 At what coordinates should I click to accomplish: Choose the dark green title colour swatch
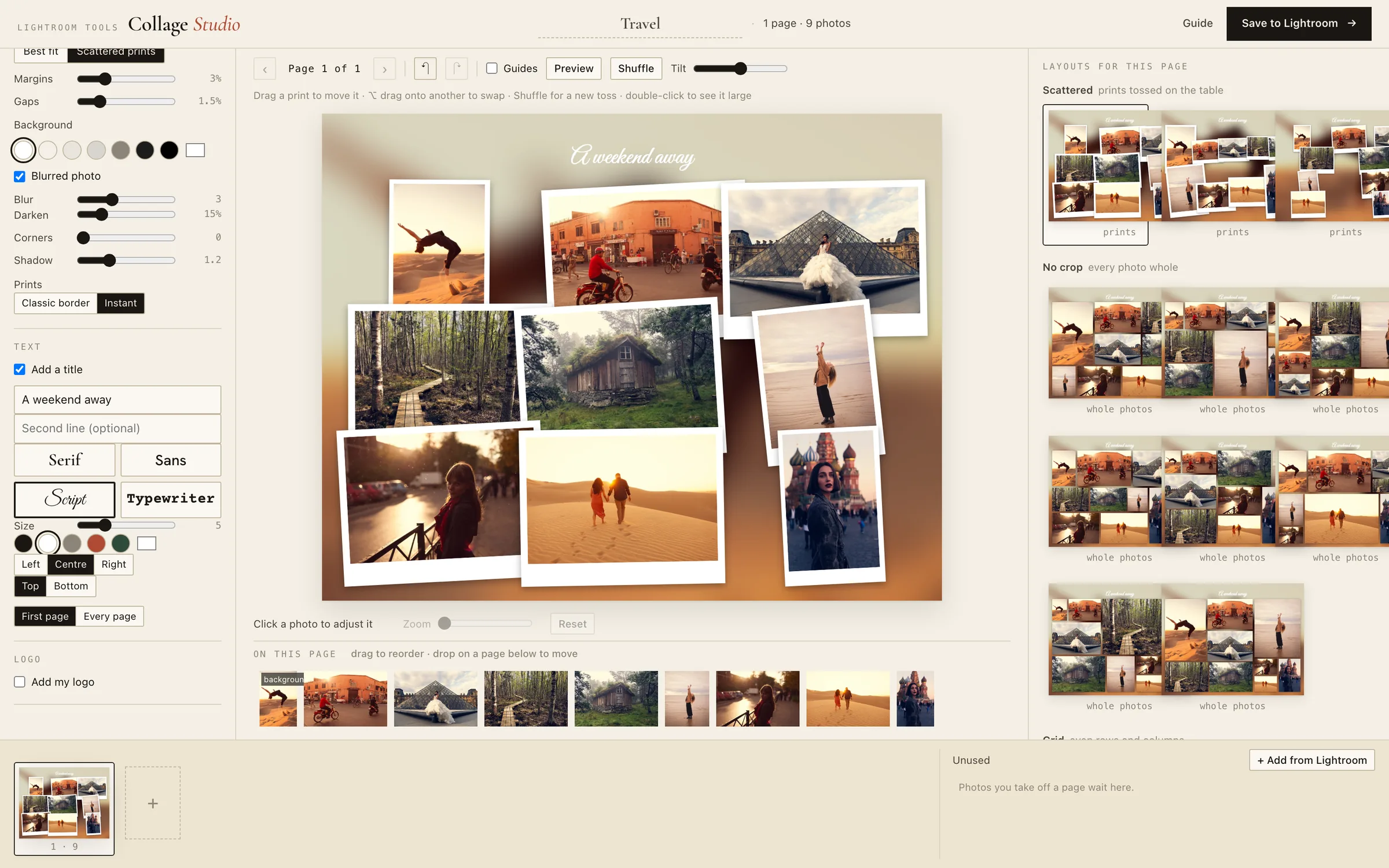click(x=120, y=543)
